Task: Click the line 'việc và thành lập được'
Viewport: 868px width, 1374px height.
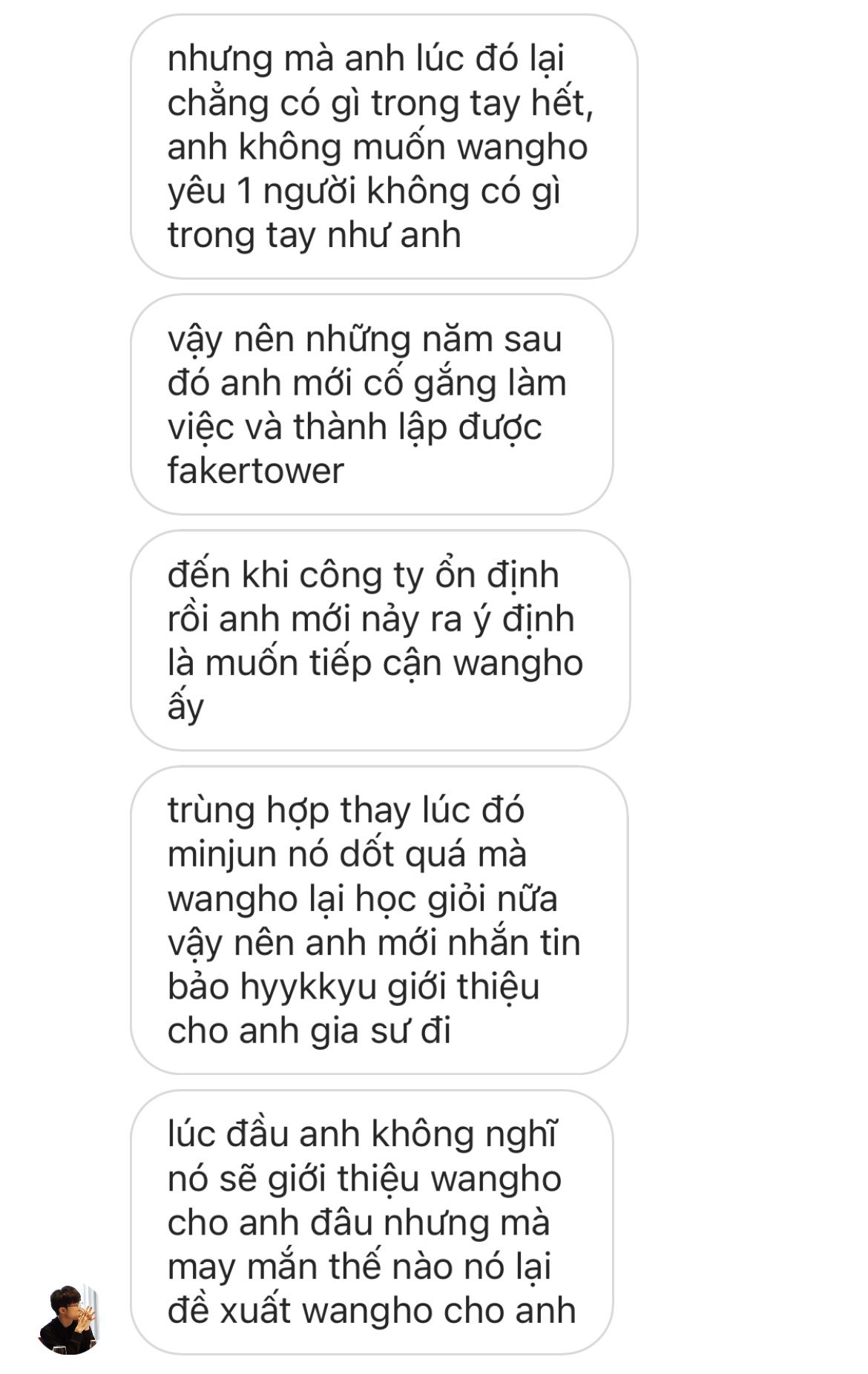Action: coord(355,427)
